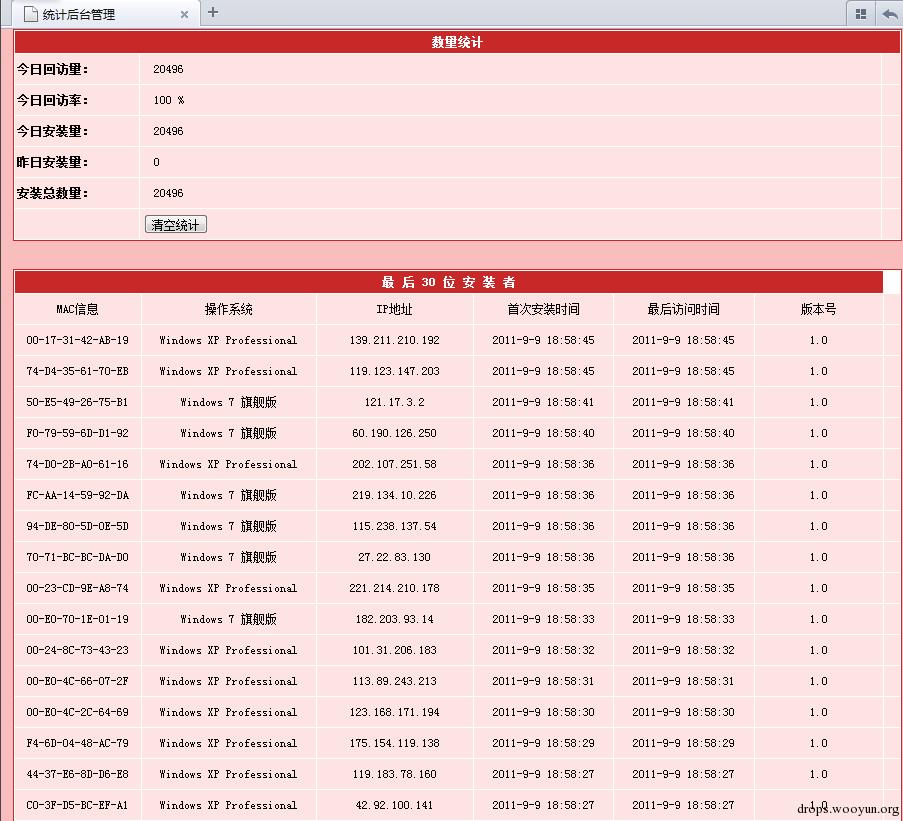Click the 今日安装量 label
903x821 pixels.
pyautogui.click(x=52, y=131)
